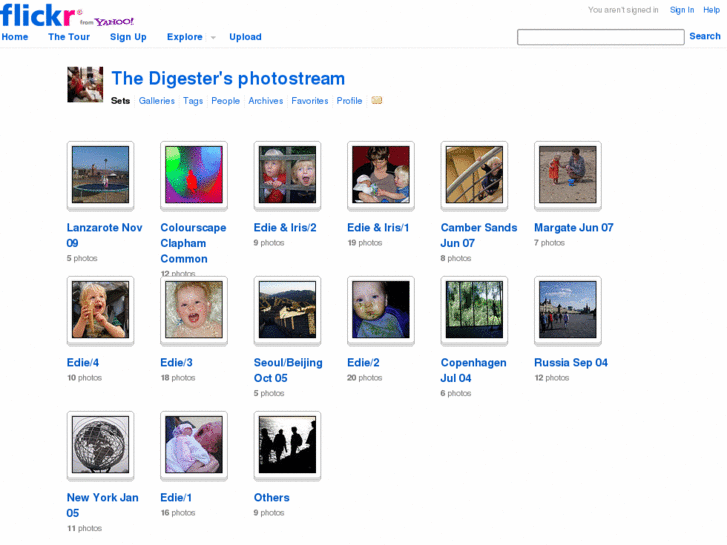
Task: Click the Help link
Action: click(711, 10)
